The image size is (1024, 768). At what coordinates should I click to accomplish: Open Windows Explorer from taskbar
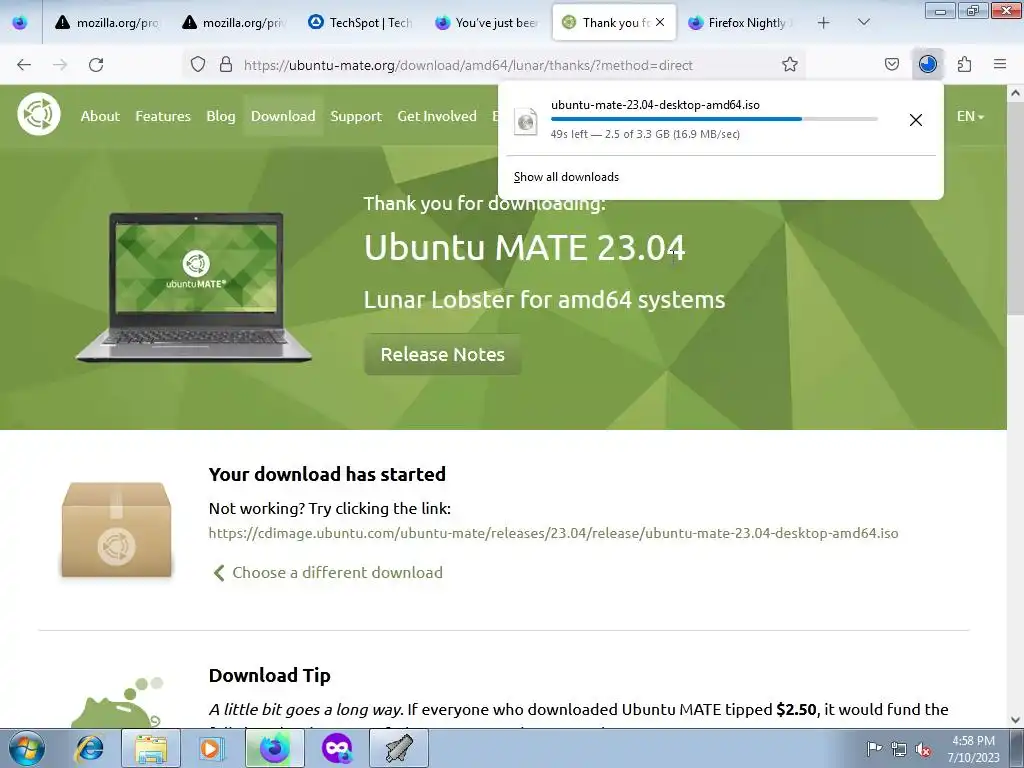coord(151,748)
